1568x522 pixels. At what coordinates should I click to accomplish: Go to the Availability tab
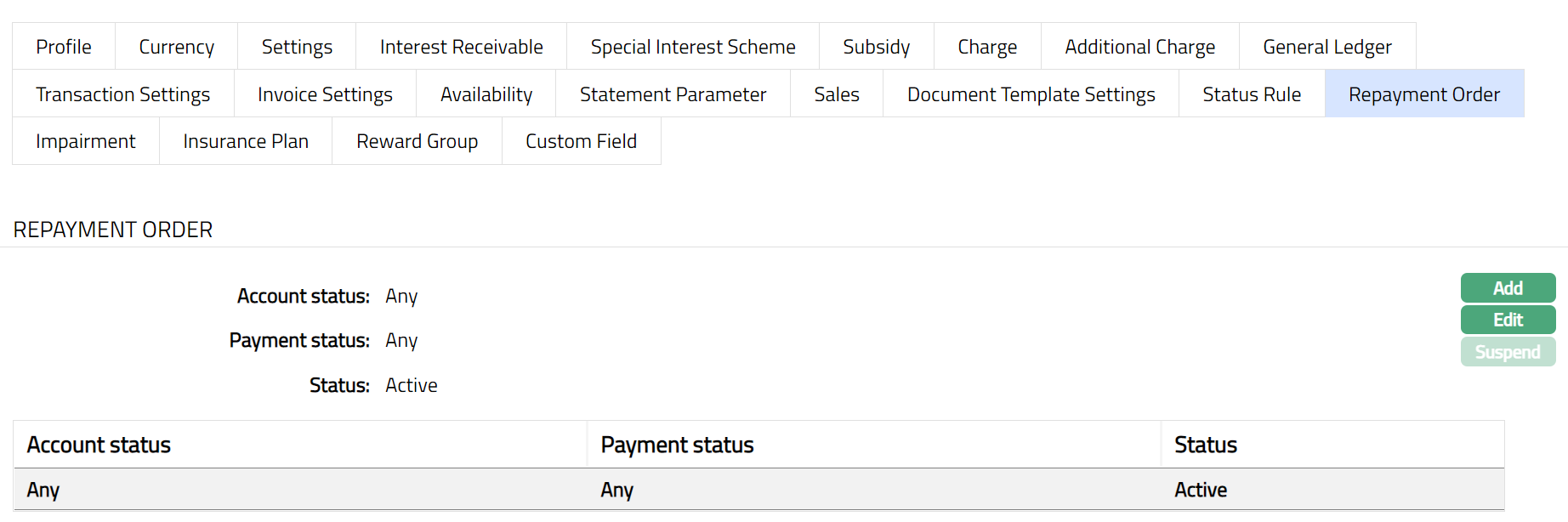pyautogui.click(x=486, y=94)
